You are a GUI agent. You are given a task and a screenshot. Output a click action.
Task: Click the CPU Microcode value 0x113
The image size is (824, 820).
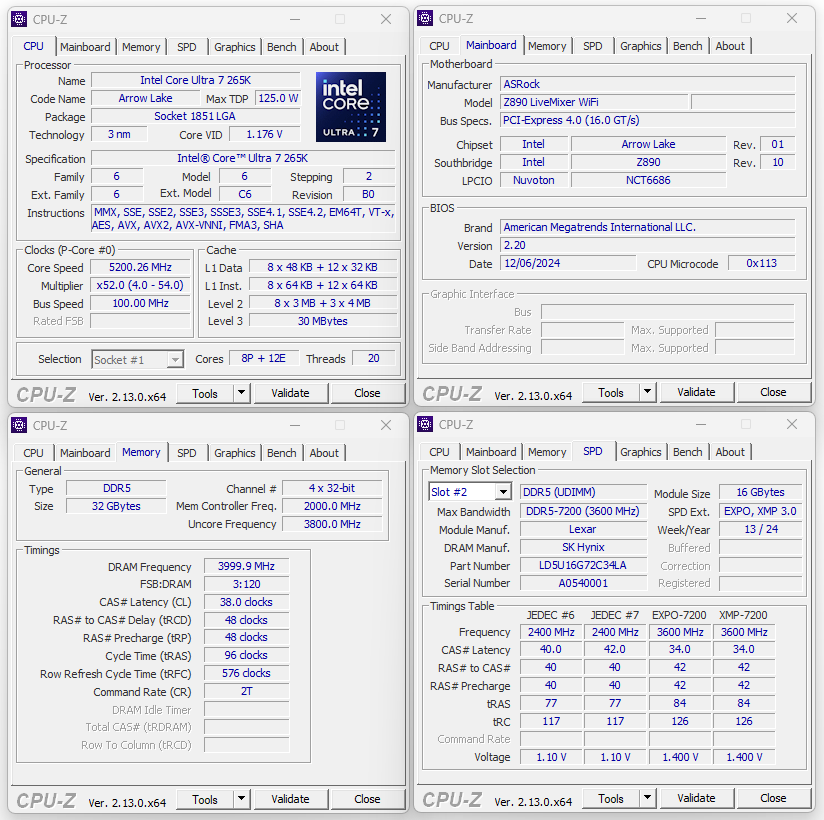(761, 263)
